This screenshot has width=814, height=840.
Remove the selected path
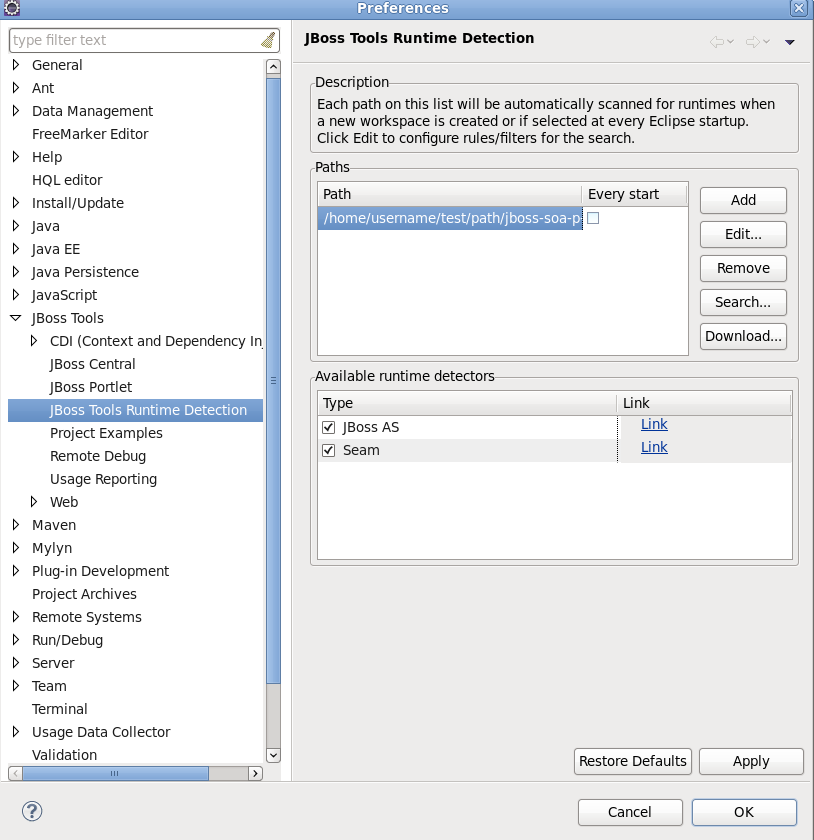pyautogui.click(x=743, y=268)
